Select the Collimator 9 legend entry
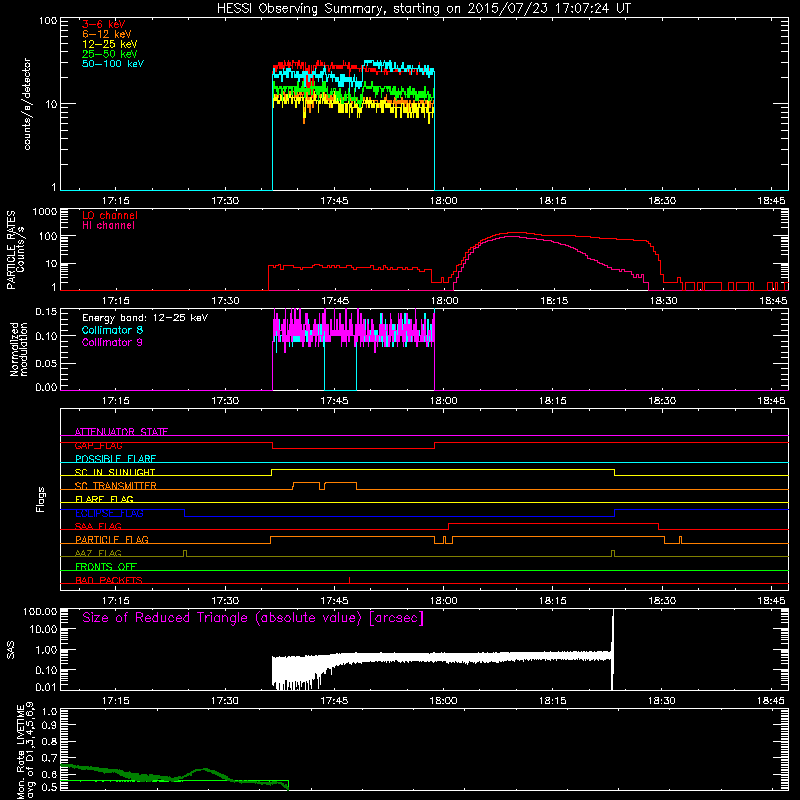800x800 pixels. 112,342
